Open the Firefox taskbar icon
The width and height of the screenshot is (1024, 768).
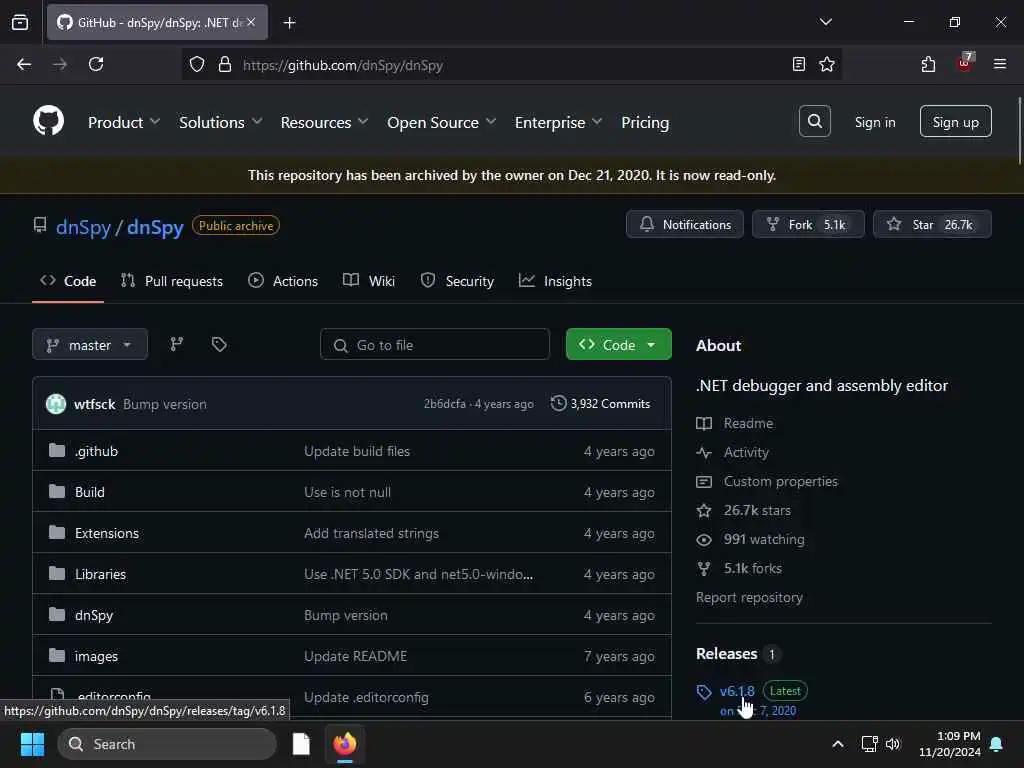point(345,744)
